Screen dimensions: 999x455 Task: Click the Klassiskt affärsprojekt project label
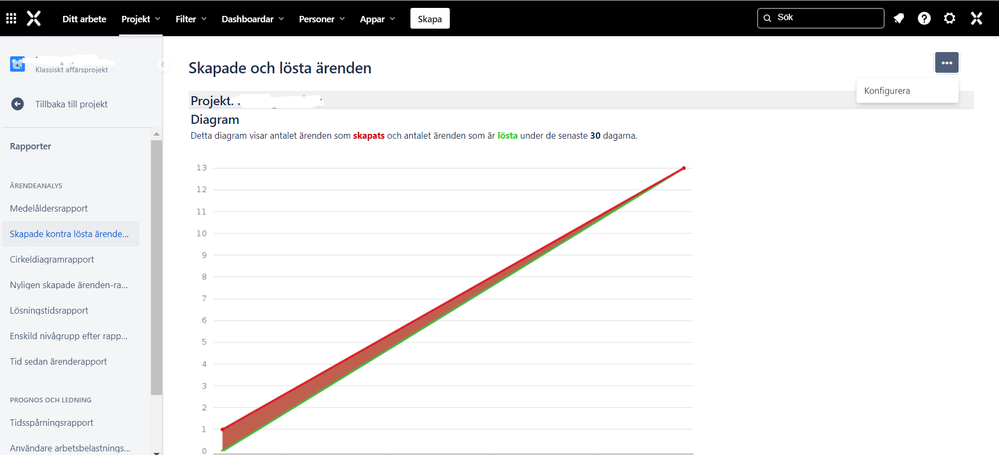[x=71, y=70]
